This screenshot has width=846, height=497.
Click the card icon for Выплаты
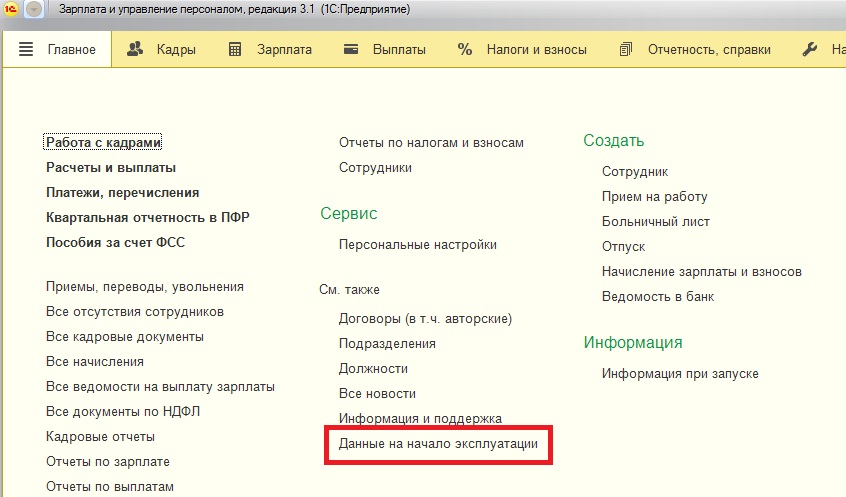[351, 49]
